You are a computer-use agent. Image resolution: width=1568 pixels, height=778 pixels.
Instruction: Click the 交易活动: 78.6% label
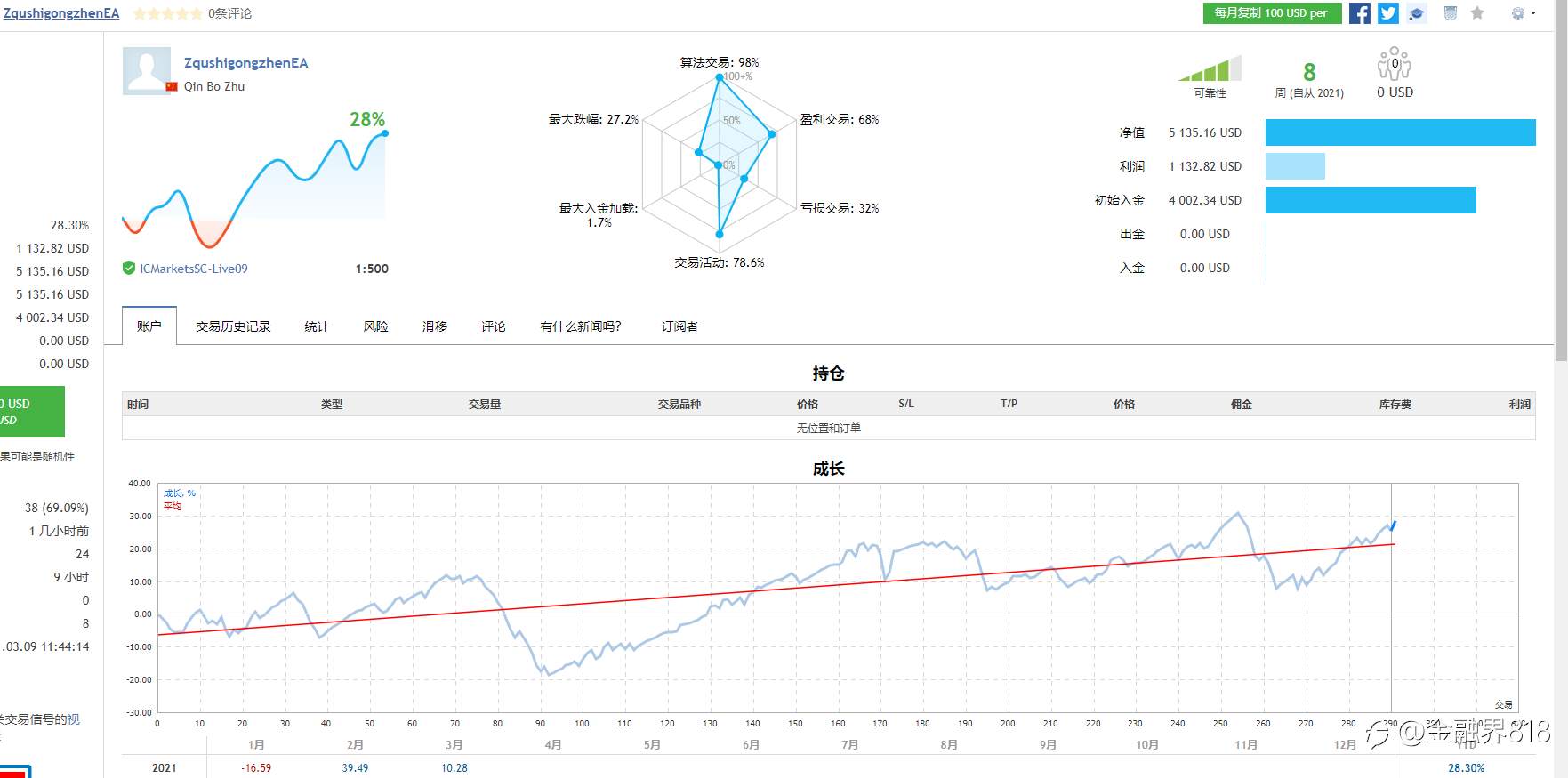click(x=719, y=262)
